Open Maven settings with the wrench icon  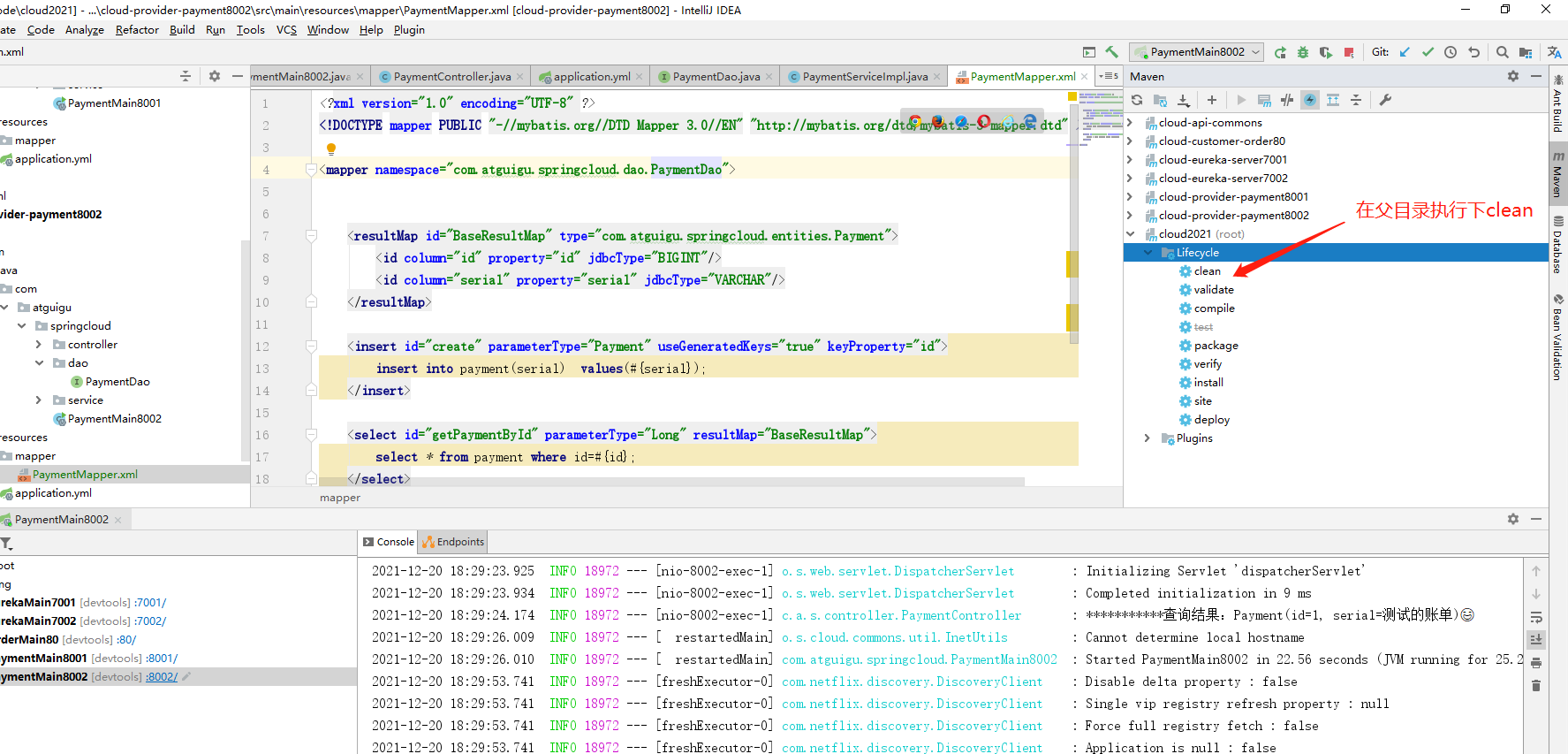tap(1385, 100)
